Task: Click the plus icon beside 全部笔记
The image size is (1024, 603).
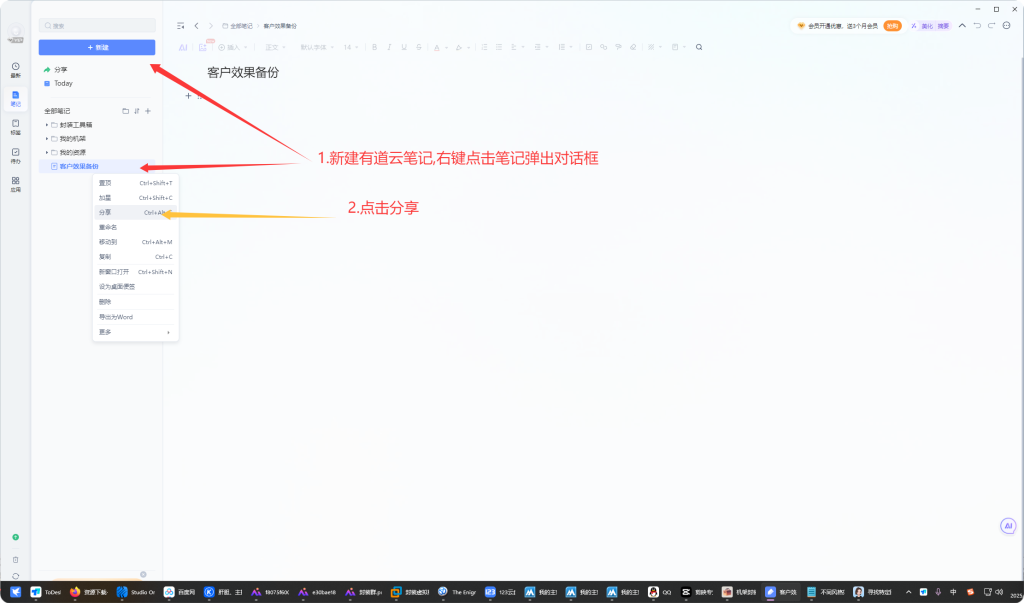Action: pyautogui.click(x=148, y=111)
